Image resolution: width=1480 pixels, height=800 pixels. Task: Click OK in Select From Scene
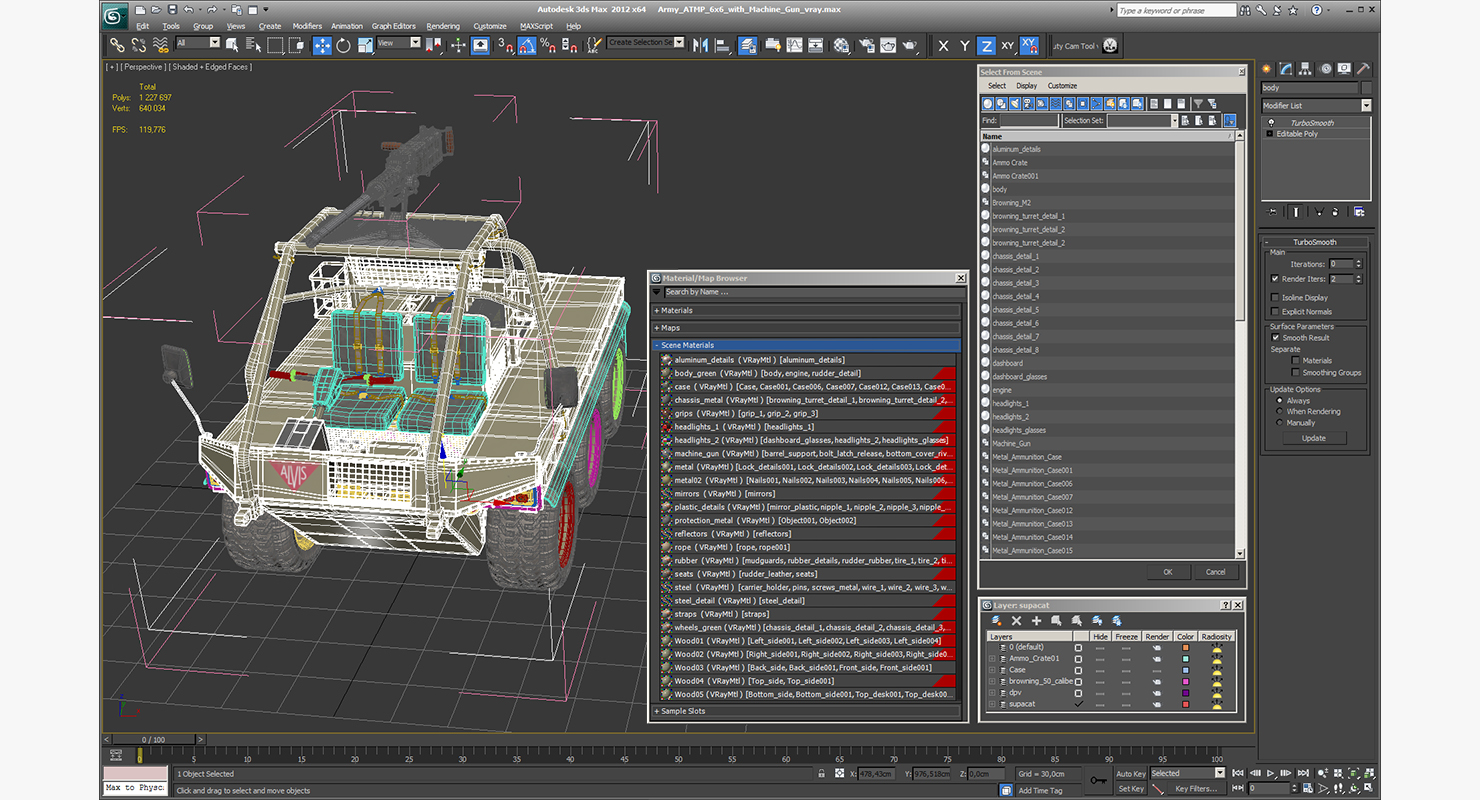pyautogui.click(x=1167, y=572)
